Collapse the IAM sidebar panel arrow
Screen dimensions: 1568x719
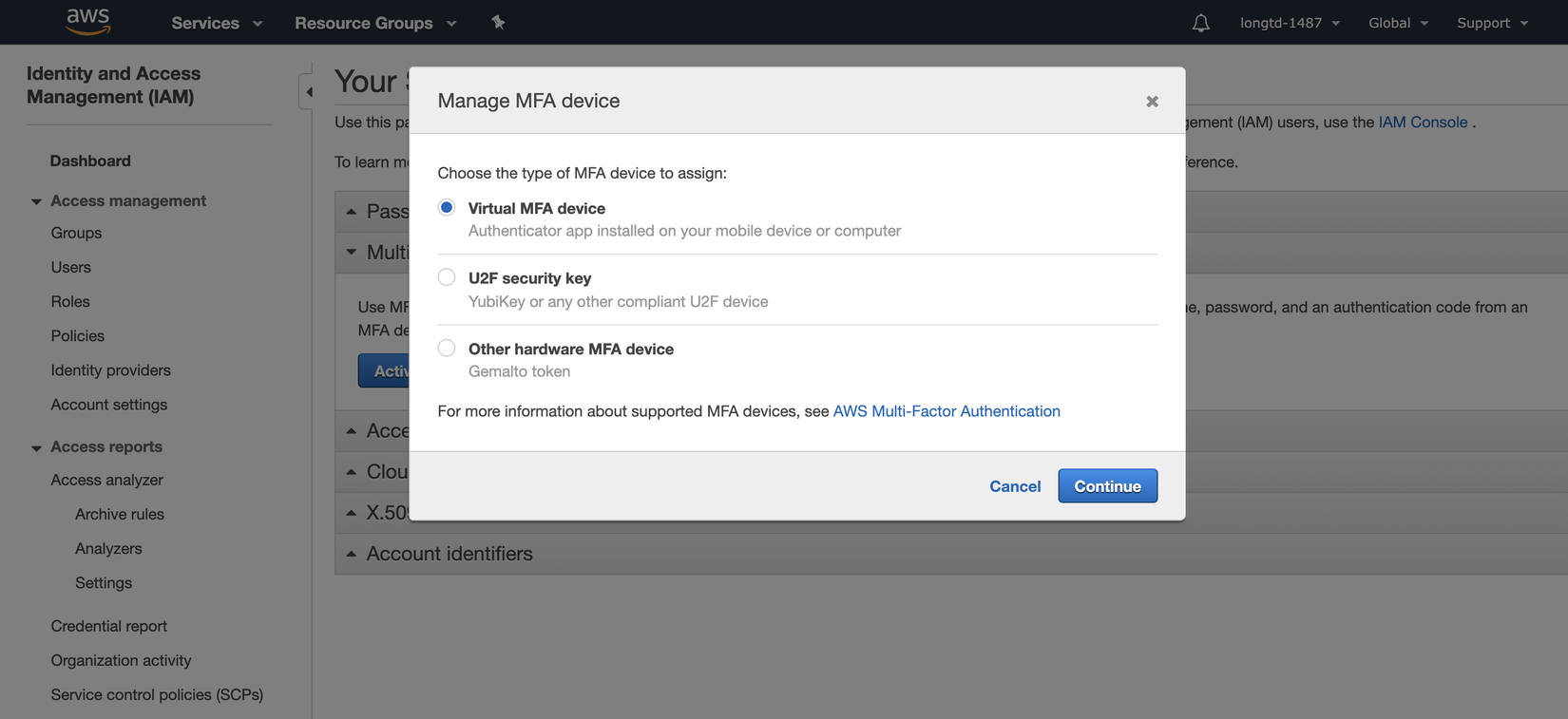(x=308, y=92)
